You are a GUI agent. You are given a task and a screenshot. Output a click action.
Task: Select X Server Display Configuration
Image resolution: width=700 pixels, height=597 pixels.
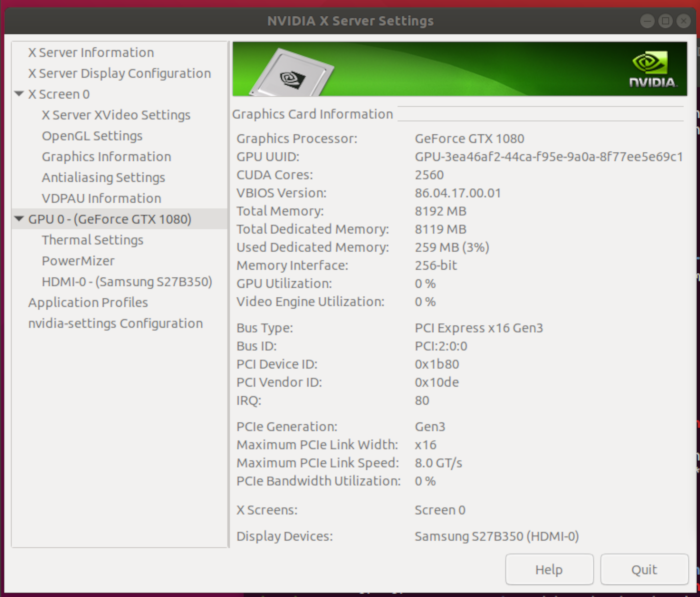tap(120, 73)
